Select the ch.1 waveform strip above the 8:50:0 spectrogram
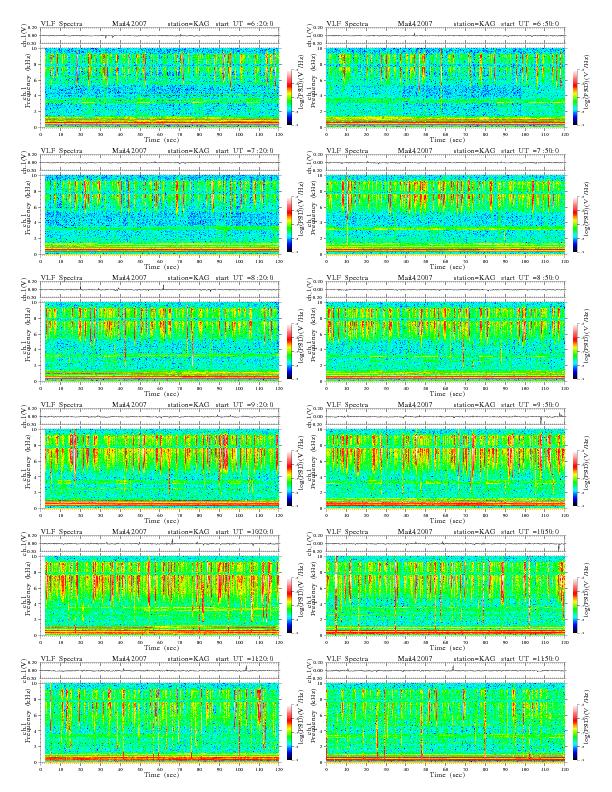 [445, 290]
